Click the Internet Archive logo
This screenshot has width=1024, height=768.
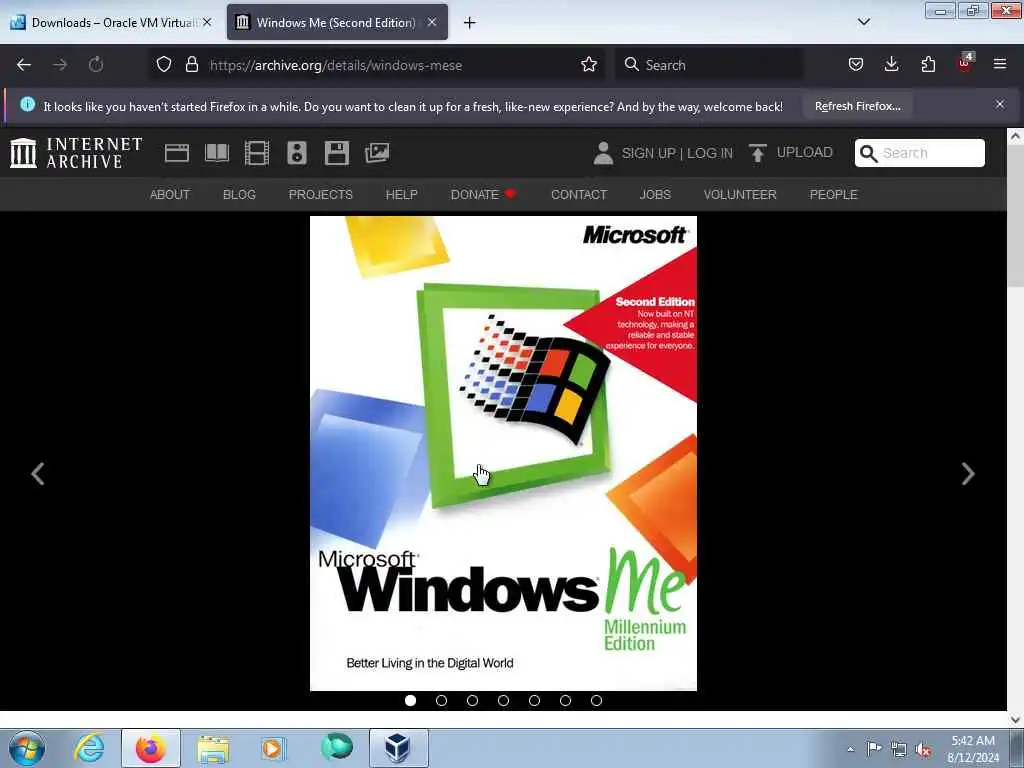[x=76, y=153]
